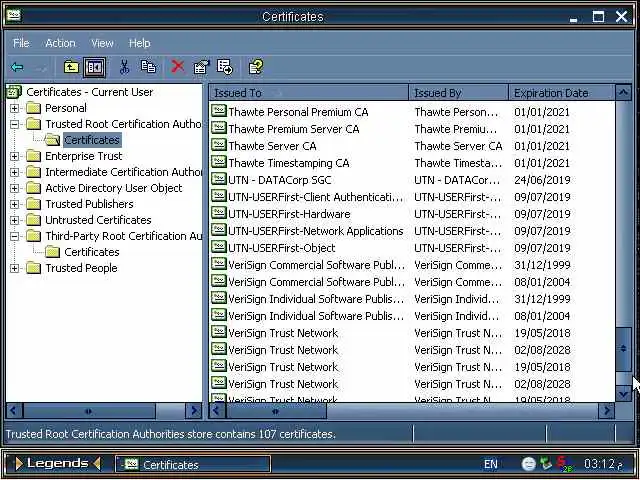This screenshot has width=640, height=480.
Task: Click the UTN - DATACorp SGC certificate icon
Action: tap(219, 179)
